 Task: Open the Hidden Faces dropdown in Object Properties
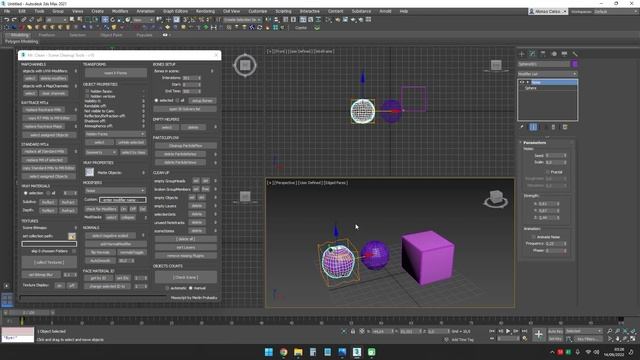pos(115,134)
